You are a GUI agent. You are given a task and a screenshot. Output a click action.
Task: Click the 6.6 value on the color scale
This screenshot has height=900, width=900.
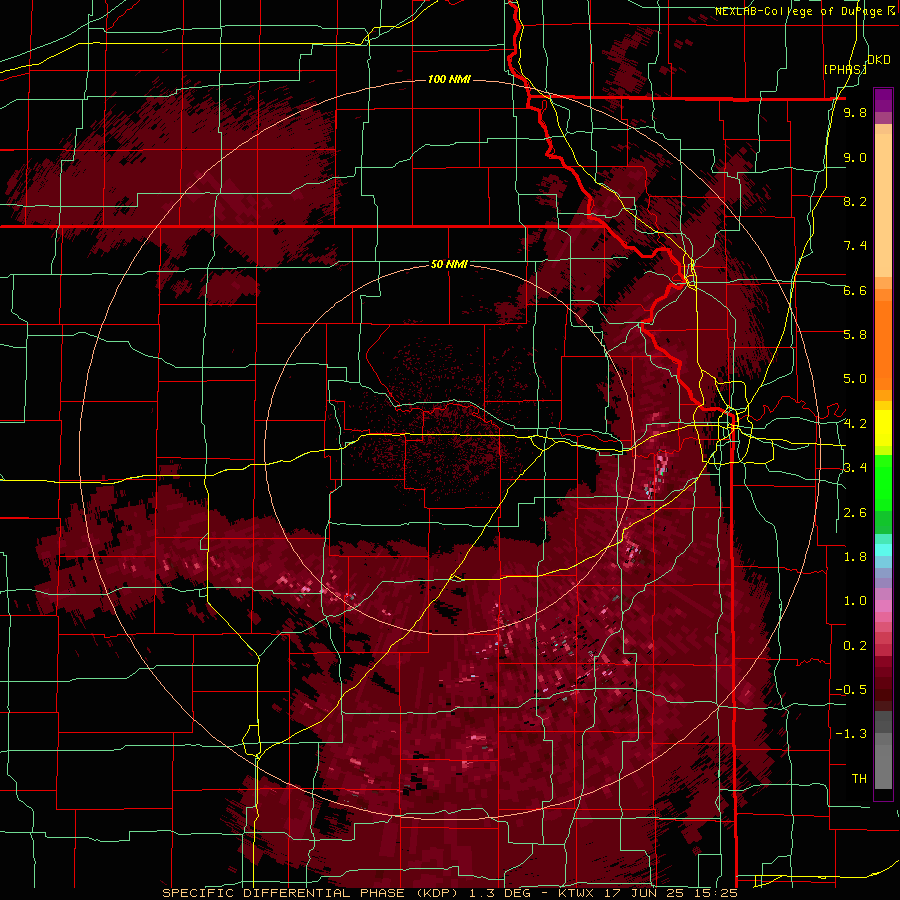(855, 290)
